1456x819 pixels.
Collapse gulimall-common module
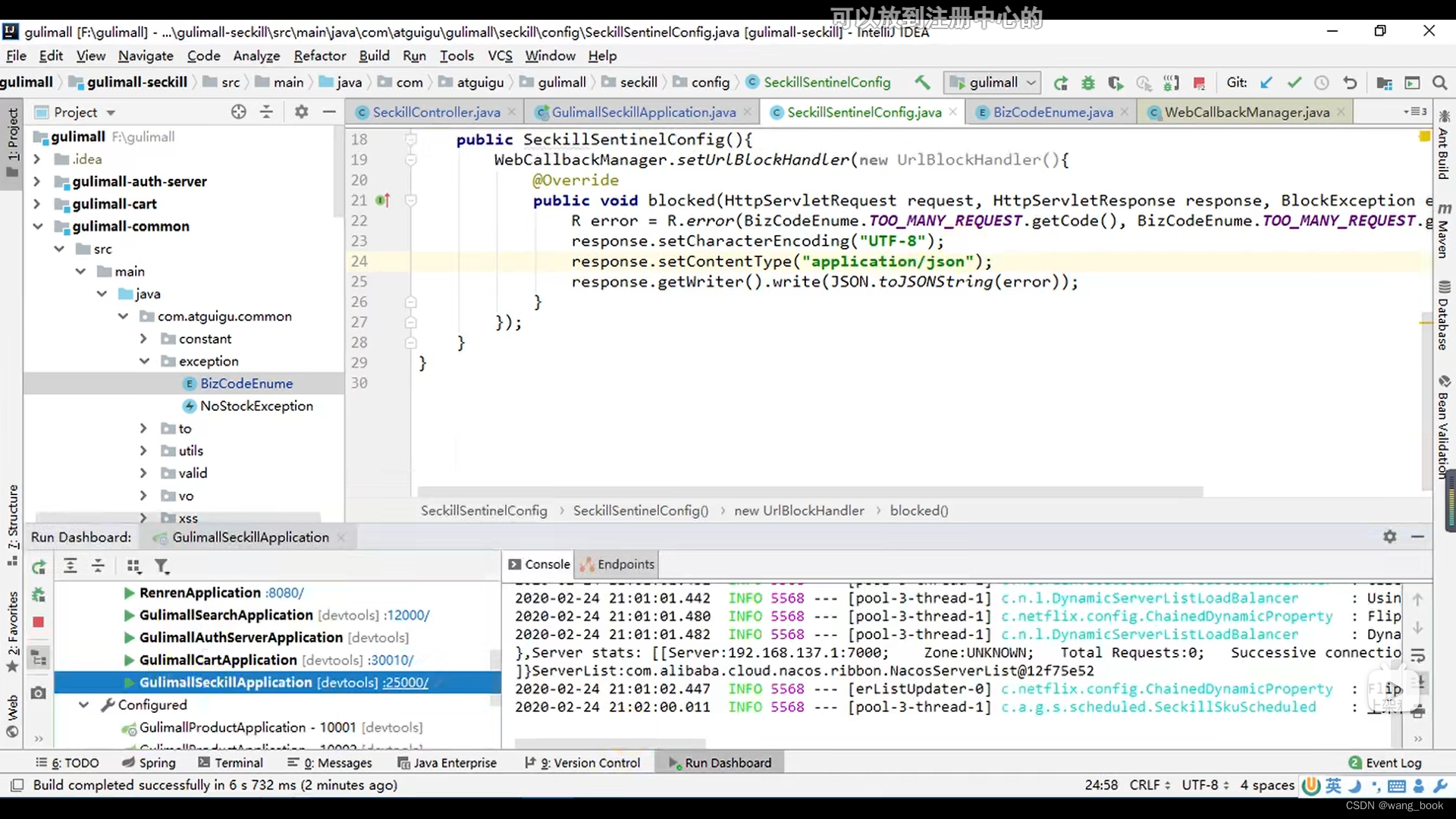tap(37, 226)
